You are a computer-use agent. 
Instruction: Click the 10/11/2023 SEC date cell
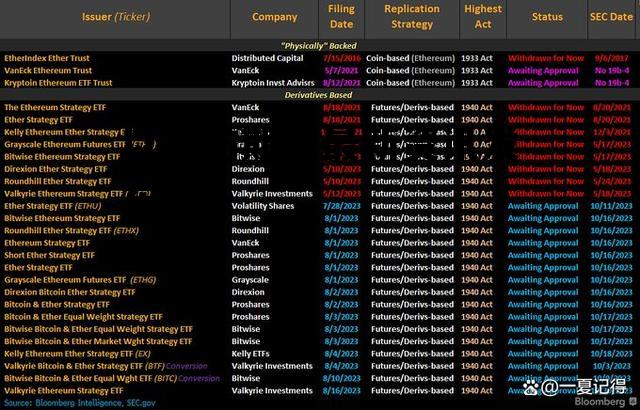click(611, 206)
